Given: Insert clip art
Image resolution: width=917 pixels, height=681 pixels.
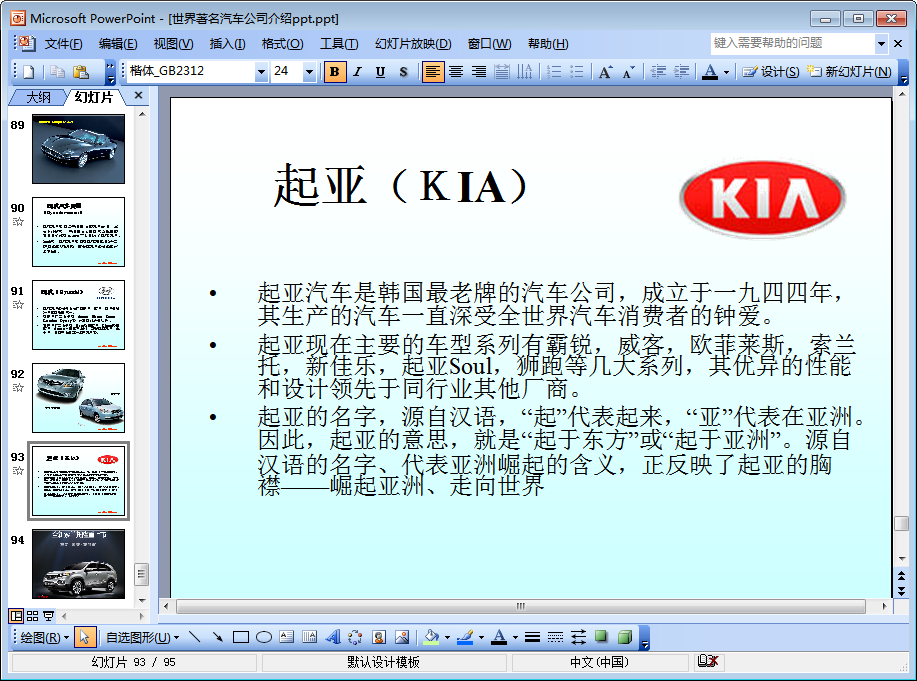Looking at the screenshot, I should pos(379,637).
